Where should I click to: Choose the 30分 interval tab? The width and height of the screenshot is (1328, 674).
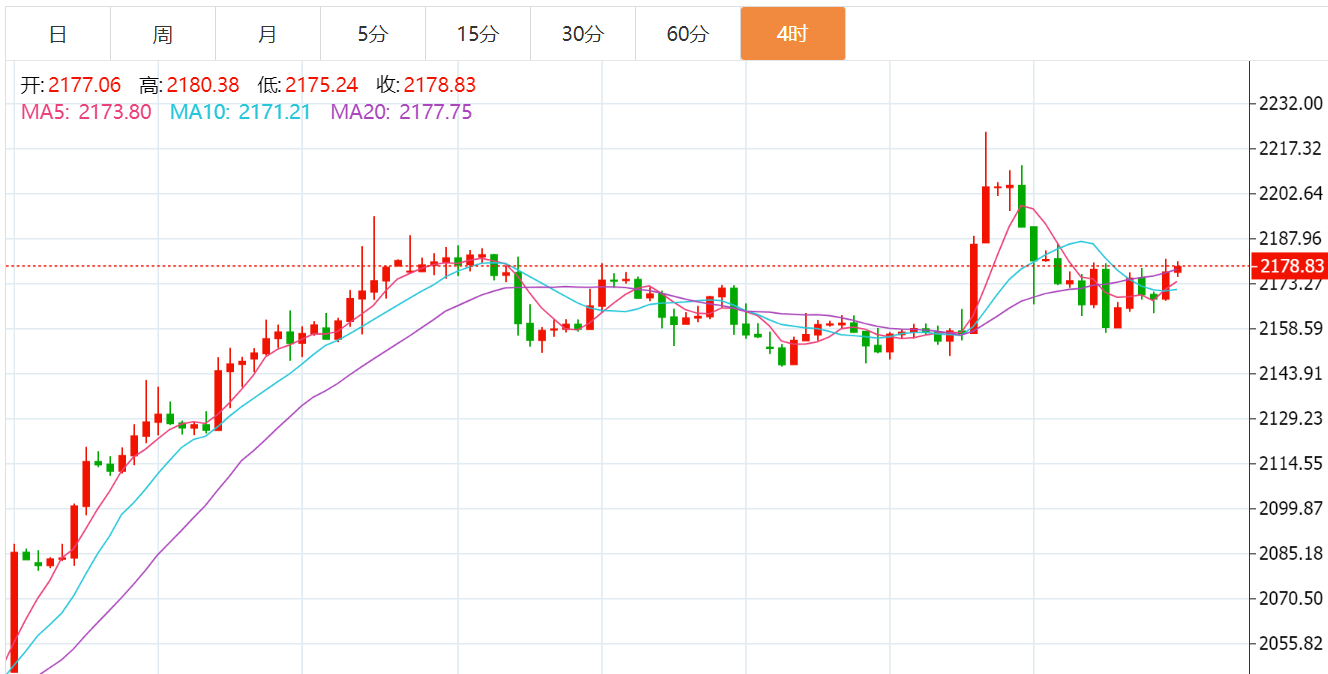point(583,34)
